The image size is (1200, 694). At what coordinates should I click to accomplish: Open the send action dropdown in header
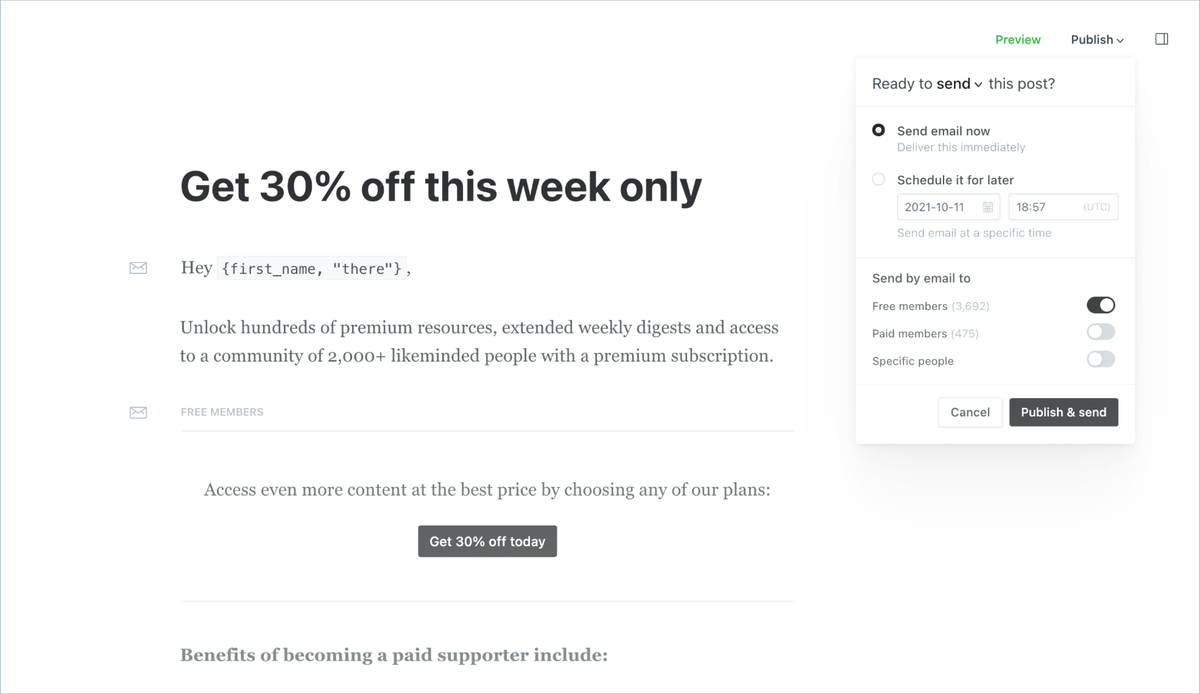(x=959, y=84)
